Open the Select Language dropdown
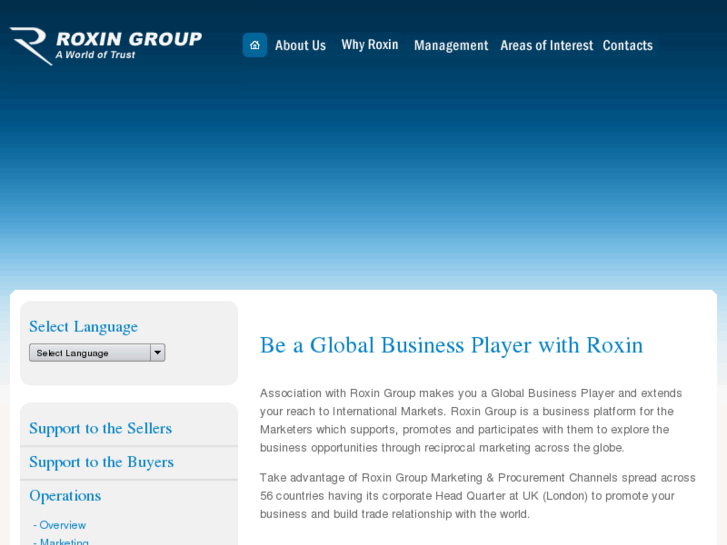The image size is (727, 545). (97, 353)
